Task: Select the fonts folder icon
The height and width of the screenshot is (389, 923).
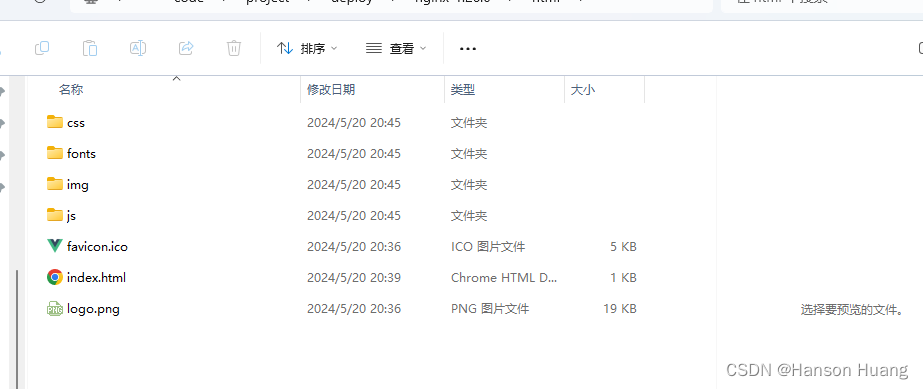Action: 55,153
